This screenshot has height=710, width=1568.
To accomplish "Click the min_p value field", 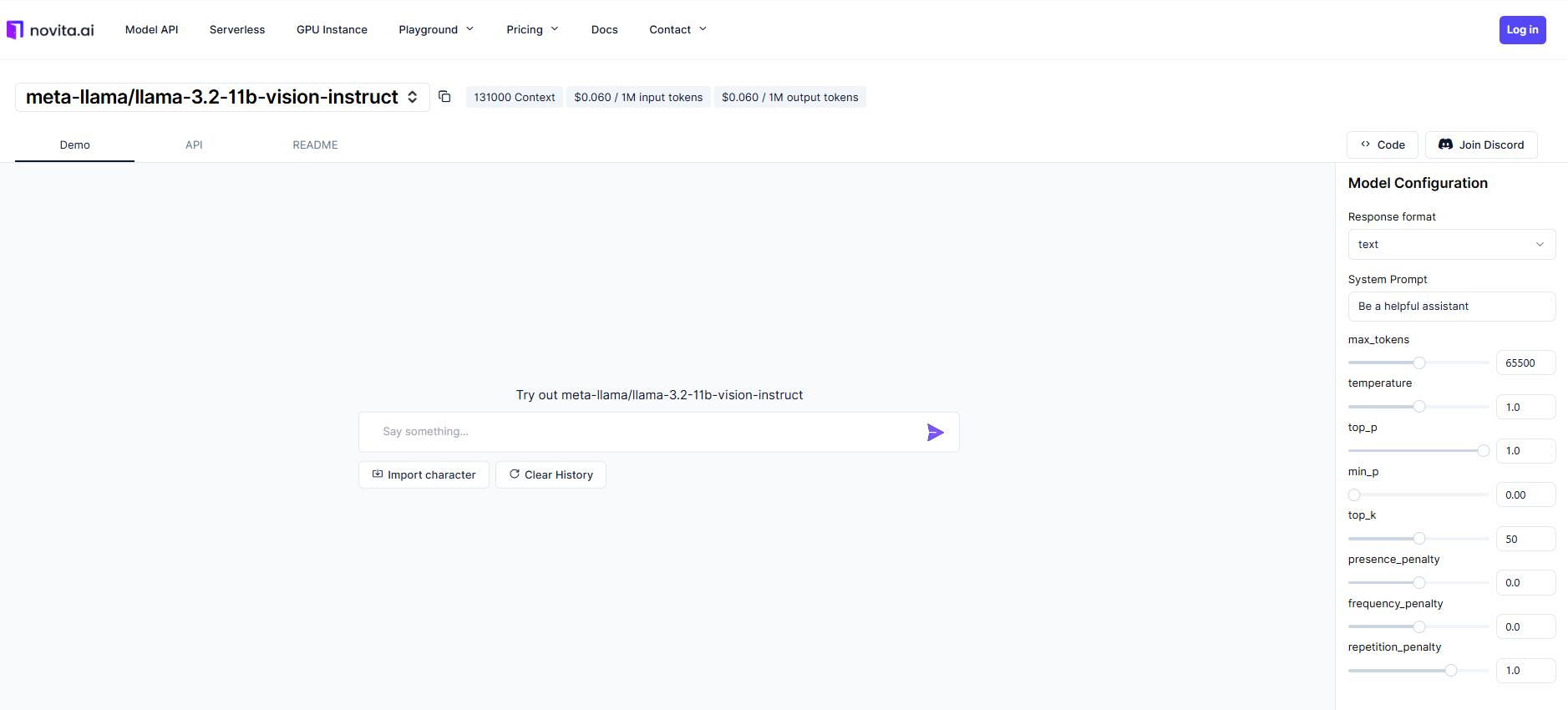I will [1525, 494].
